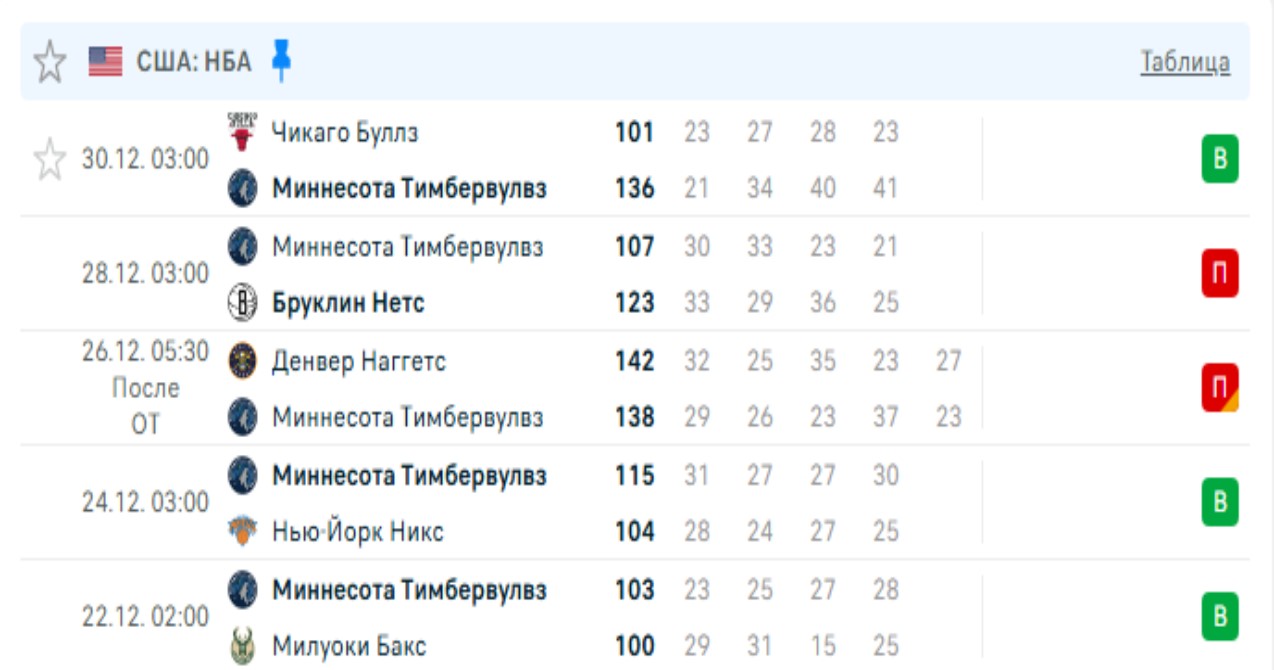Toggle favorite star for USA NBA league
1274x670 pixels.
[x=49, y=62]
